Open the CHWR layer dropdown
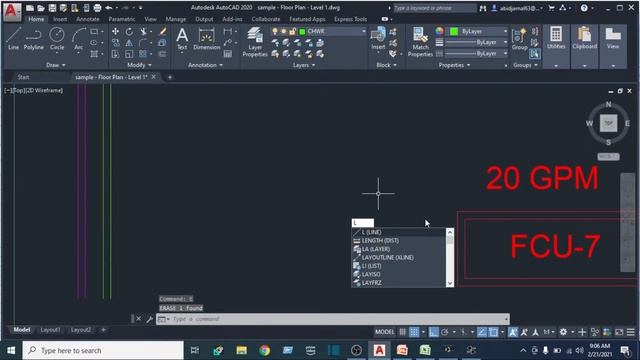This screenshot has height=360, width=640. point(363,31)
